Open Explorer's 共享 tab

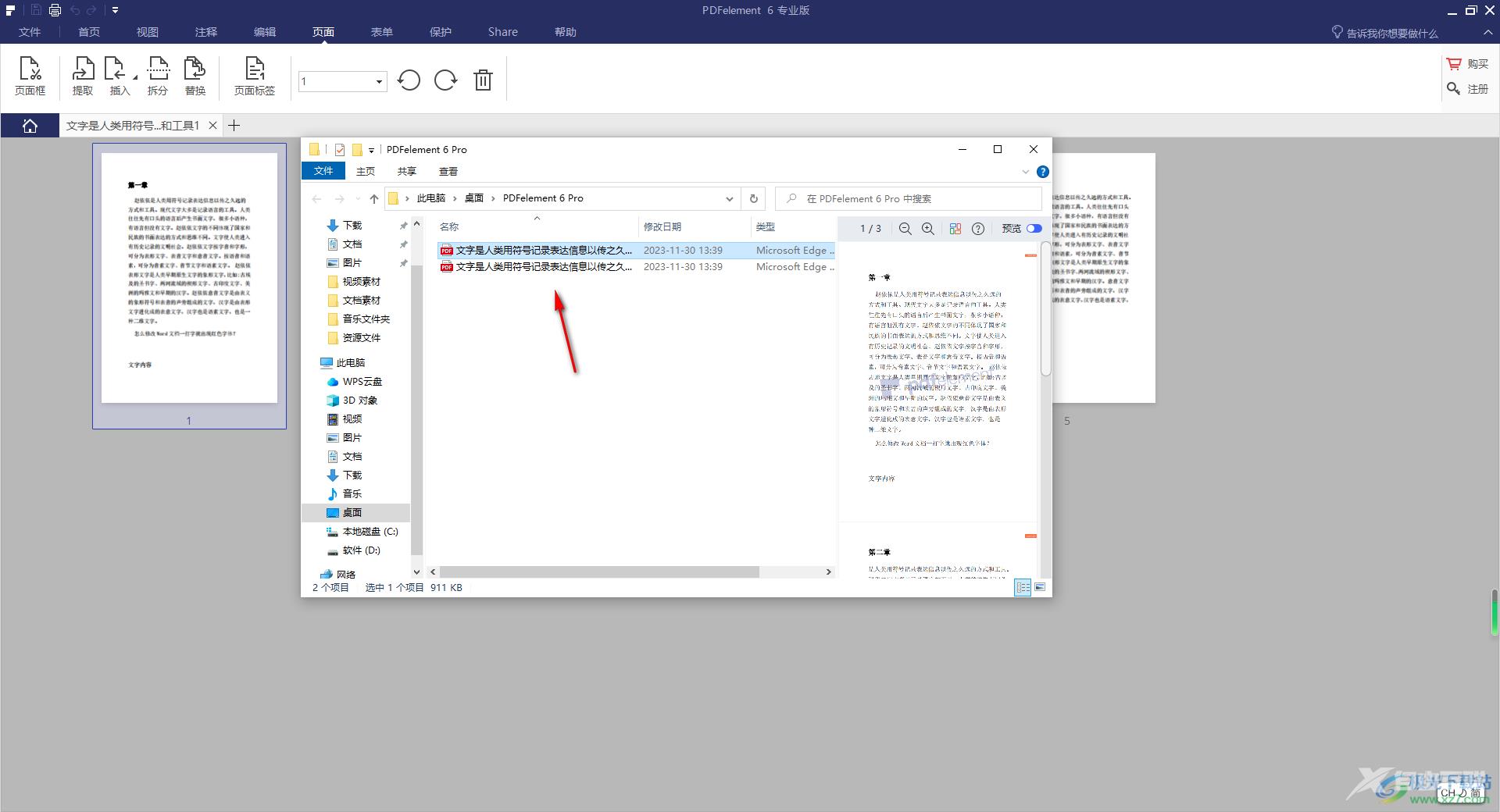tap(407, 171)
